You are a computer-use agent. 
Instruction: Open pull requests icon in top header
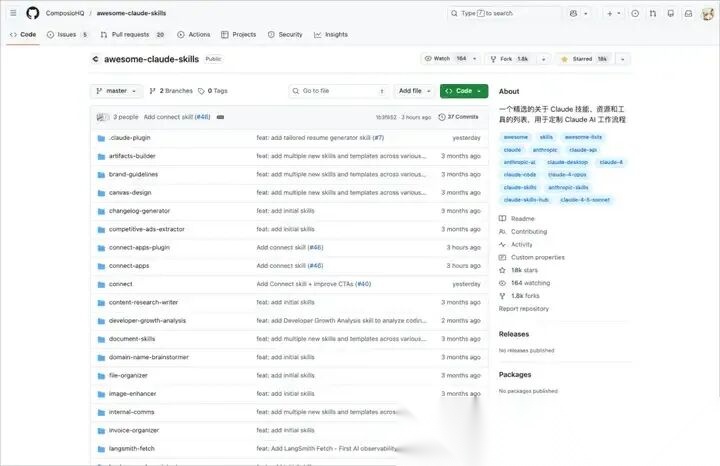(653, 13)
